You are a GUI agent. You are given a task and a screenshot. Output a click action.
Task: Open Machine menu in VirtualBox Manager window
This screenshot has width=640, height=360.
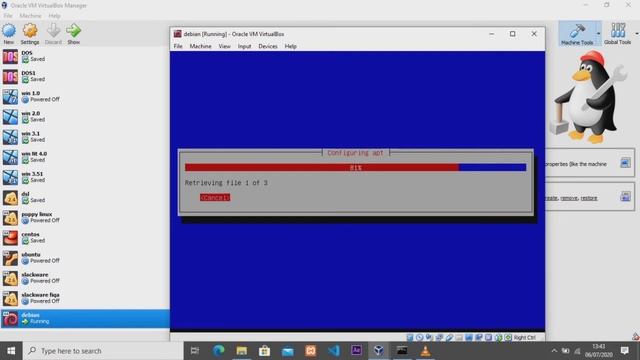tap(30, 16)
